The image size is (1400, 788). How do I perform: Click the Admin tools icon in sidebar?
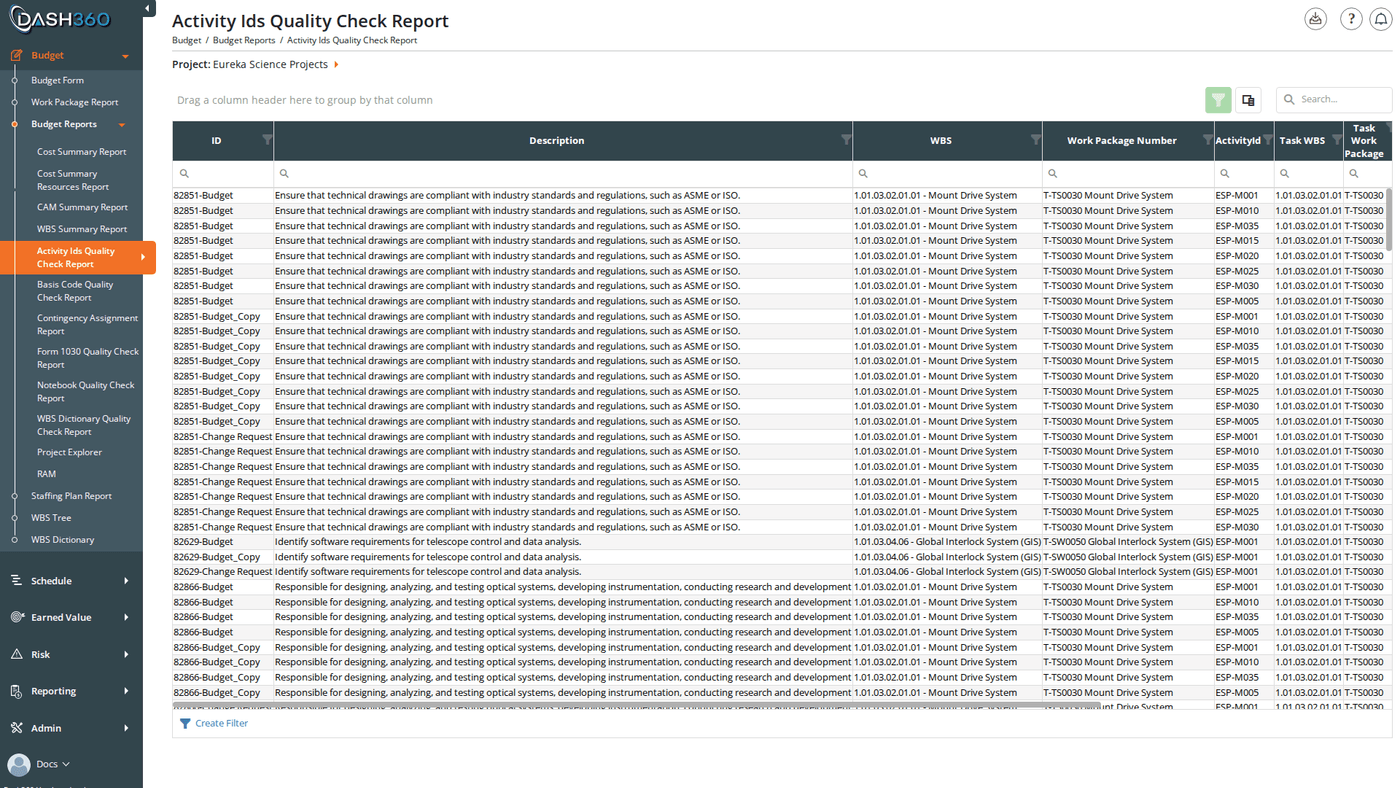tap(16, 728)
